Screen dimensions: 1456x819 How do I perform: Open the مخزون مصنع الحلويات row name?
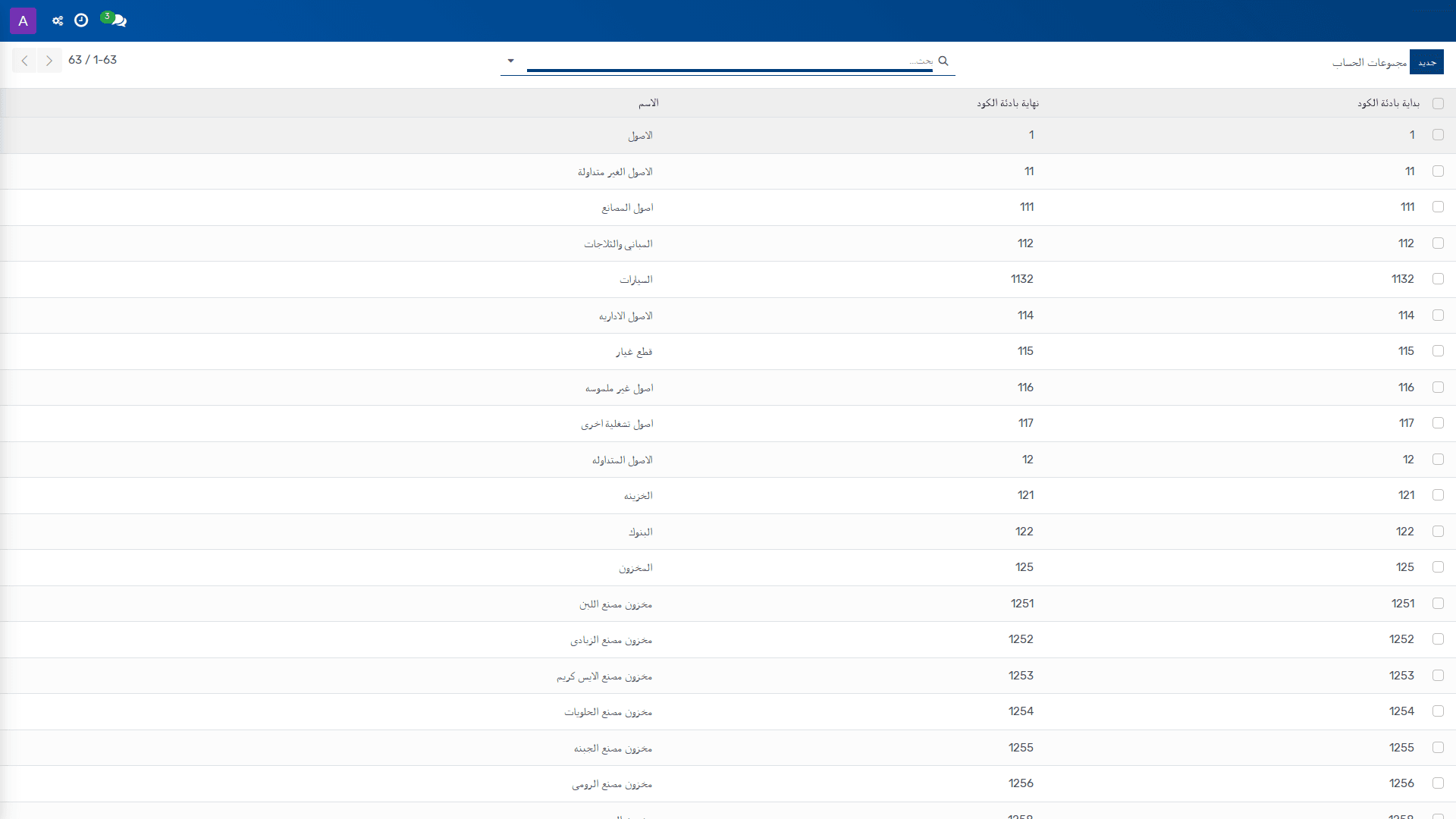608,712
